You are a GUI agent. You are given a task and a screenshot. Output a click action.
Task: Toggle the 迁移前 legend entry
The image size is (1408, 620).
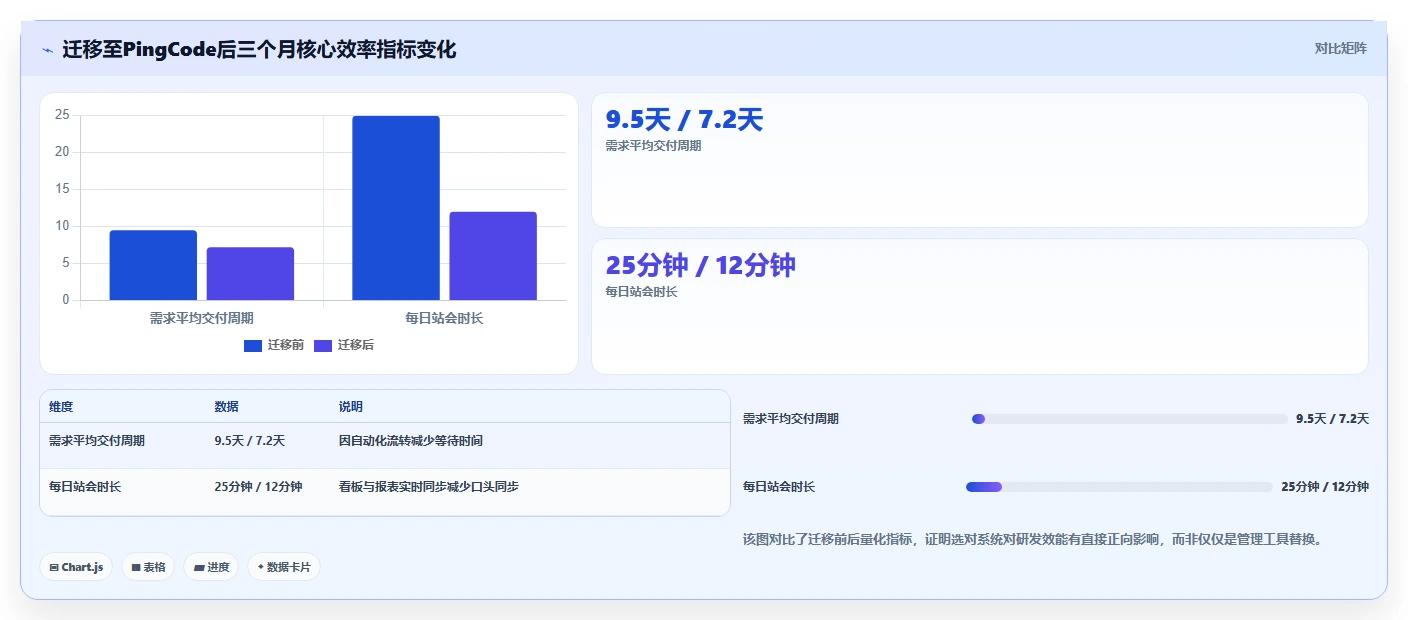(274, 345)
